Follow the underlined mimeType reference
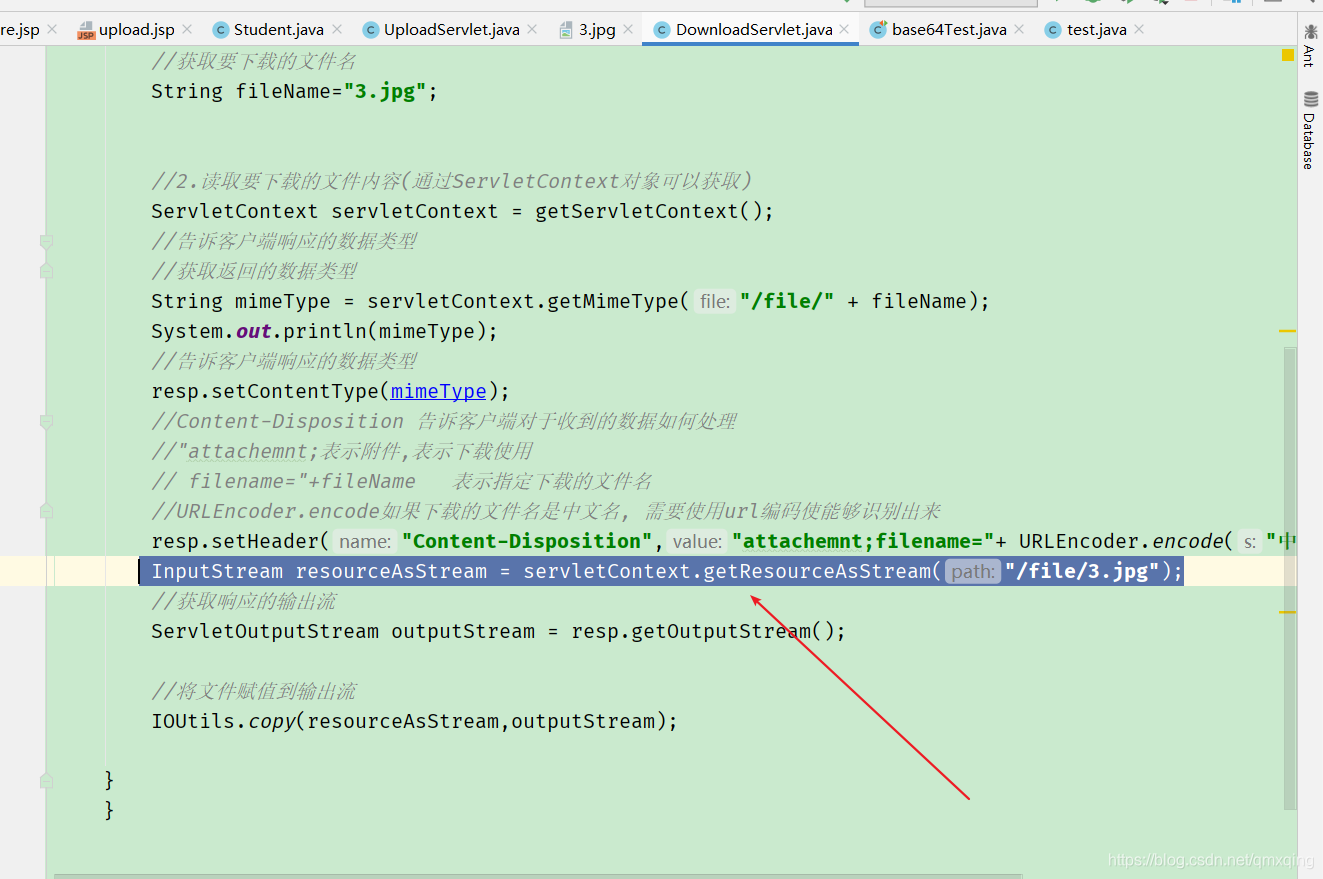This screenshot has width=1323, height=879. tap(438, 391)
